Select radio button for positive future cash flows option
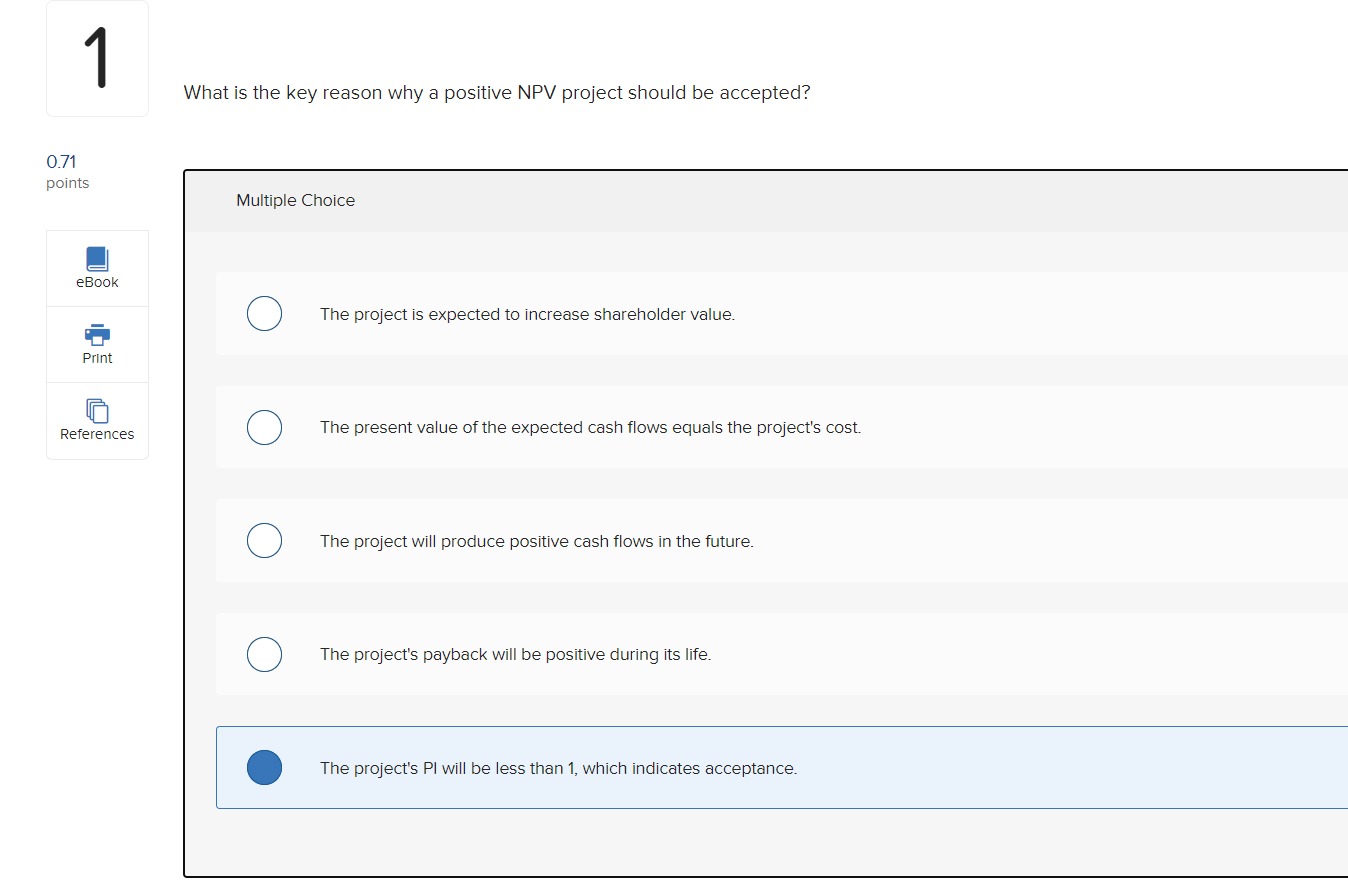The width and height of the screenshot is (1348, 896). point(264,540)
